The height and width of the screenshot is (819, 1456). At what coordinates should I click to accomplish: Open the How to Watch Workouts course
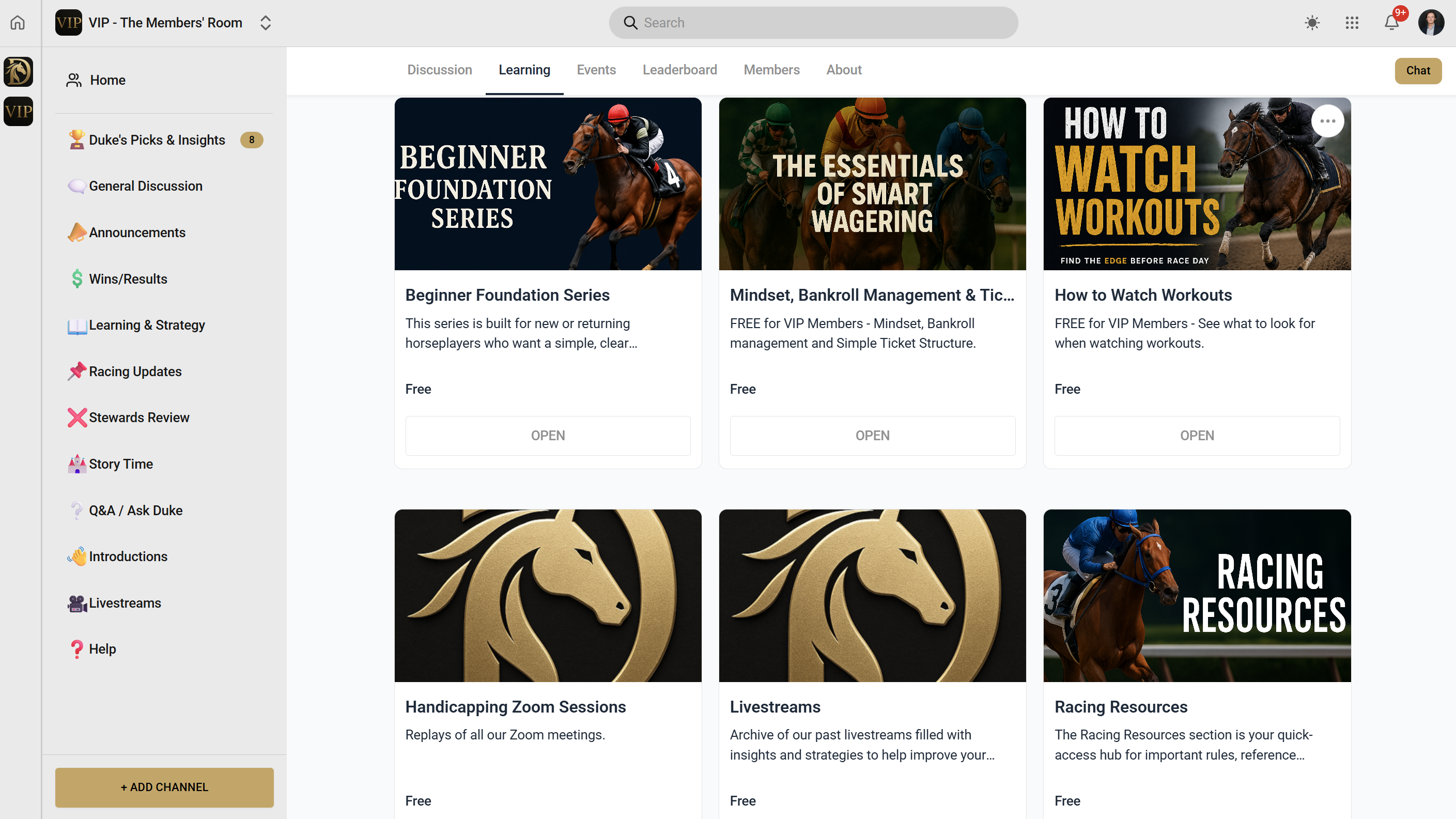[1197, 436]
